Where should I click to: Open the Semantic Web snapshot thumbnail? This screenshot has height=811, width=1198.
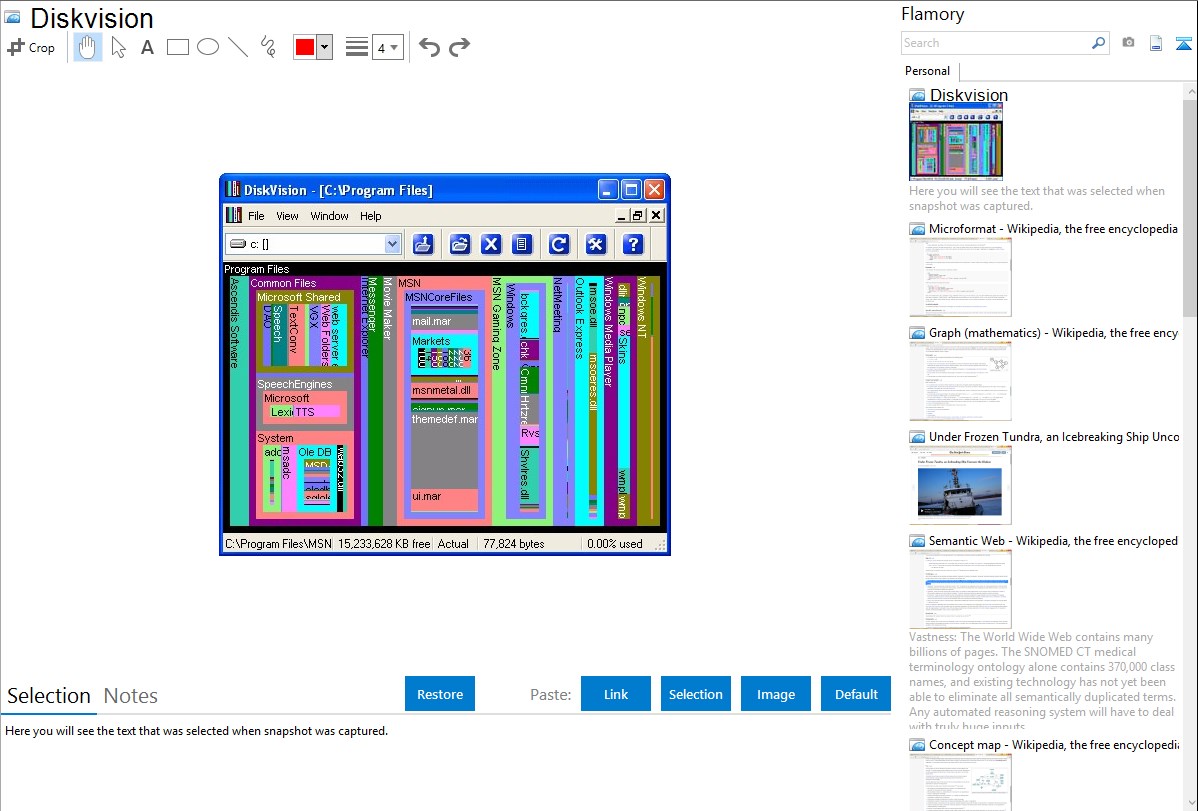(960, 589)
